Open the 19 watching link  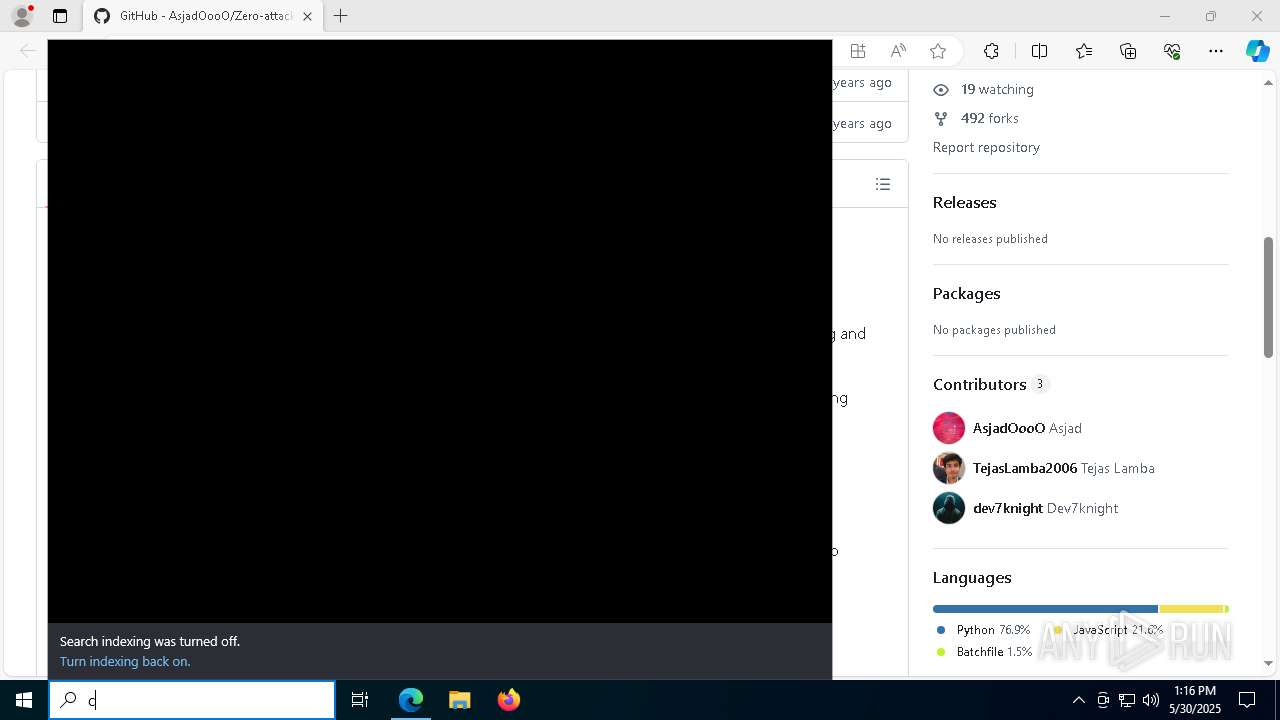point(997,89)
